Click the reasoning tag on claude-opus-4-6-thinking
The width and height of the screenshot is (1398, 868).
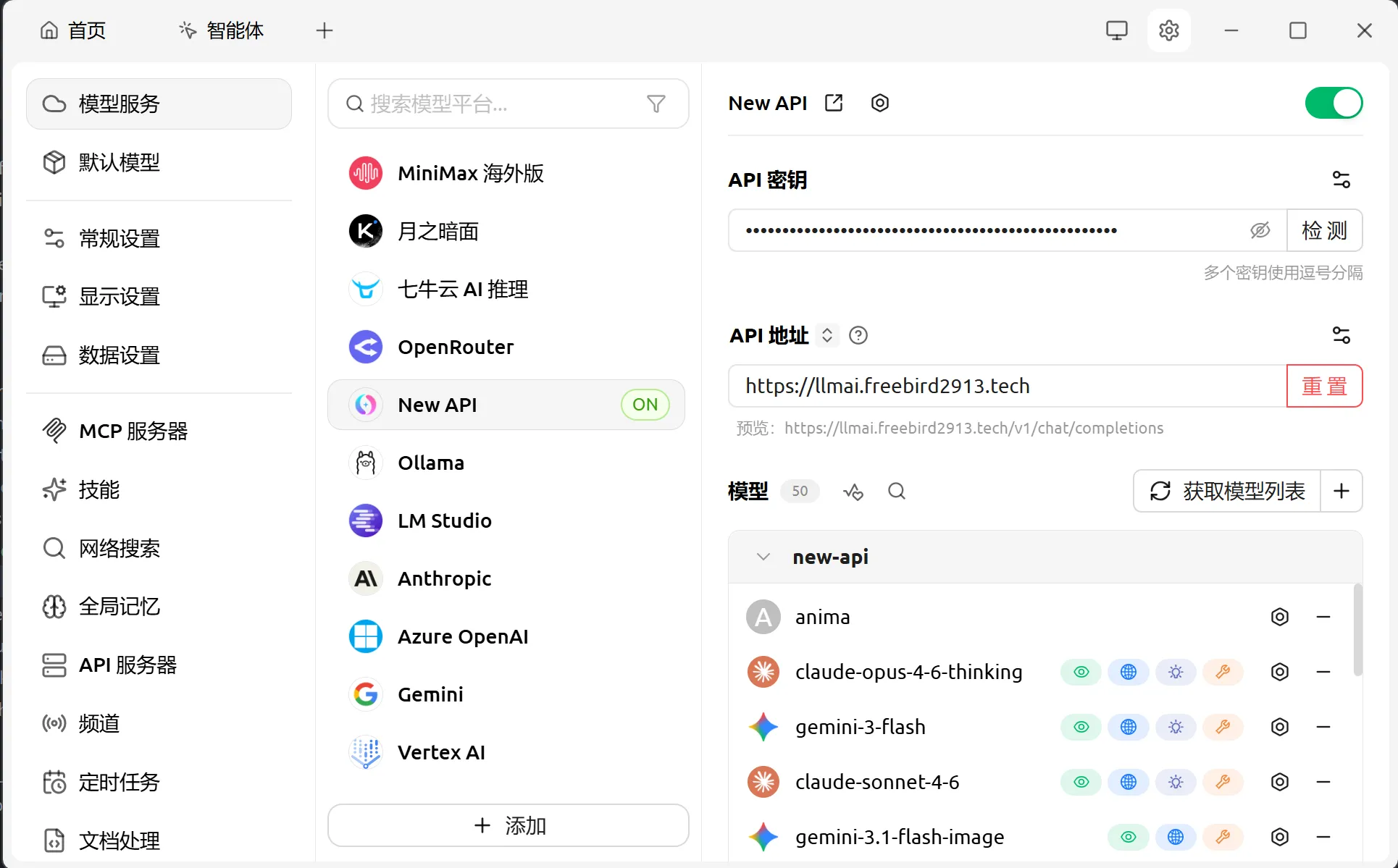[1176, 672]
